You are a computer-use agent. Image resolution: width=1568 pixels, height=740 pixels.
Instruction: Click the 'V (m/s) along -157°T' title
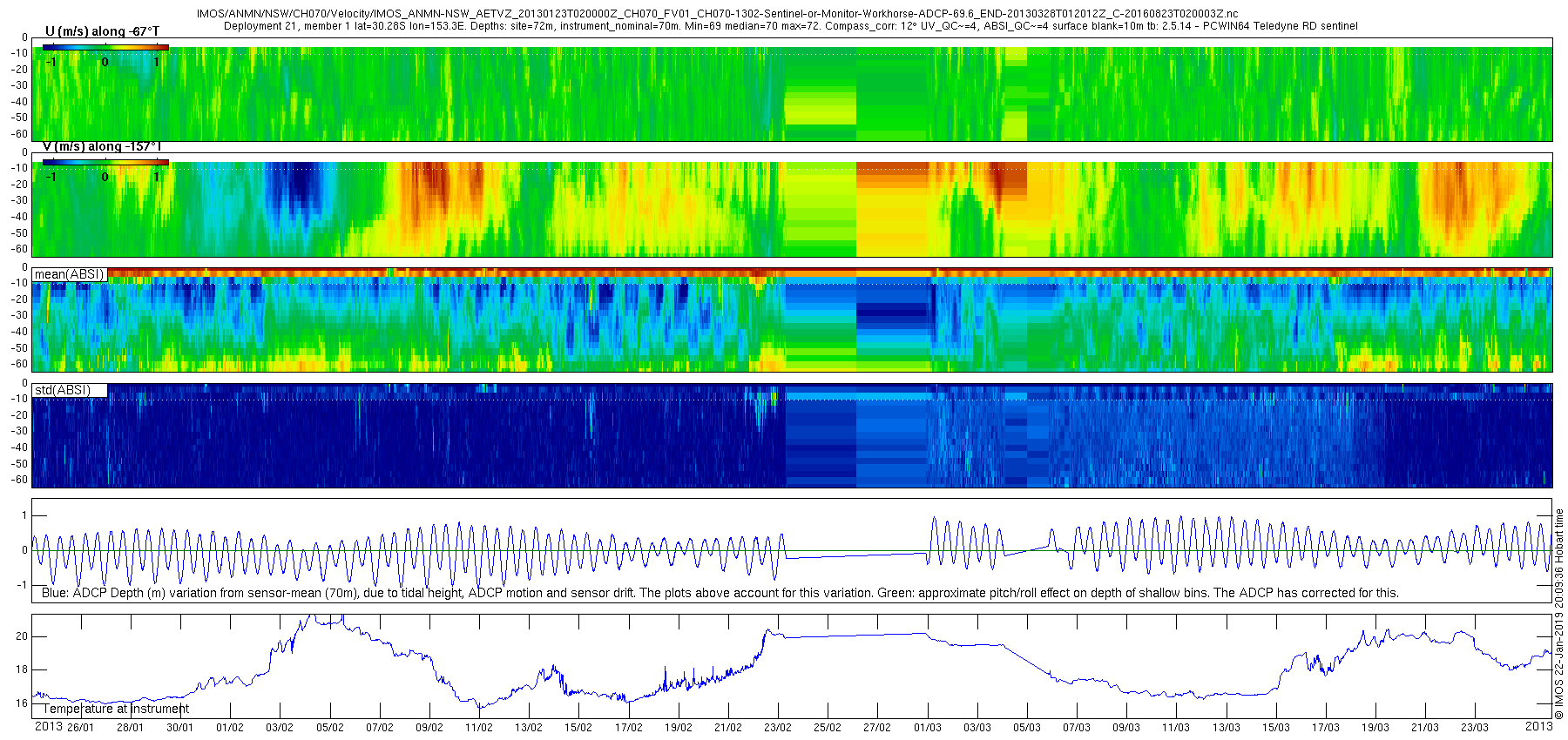click(x=102, y=146)
